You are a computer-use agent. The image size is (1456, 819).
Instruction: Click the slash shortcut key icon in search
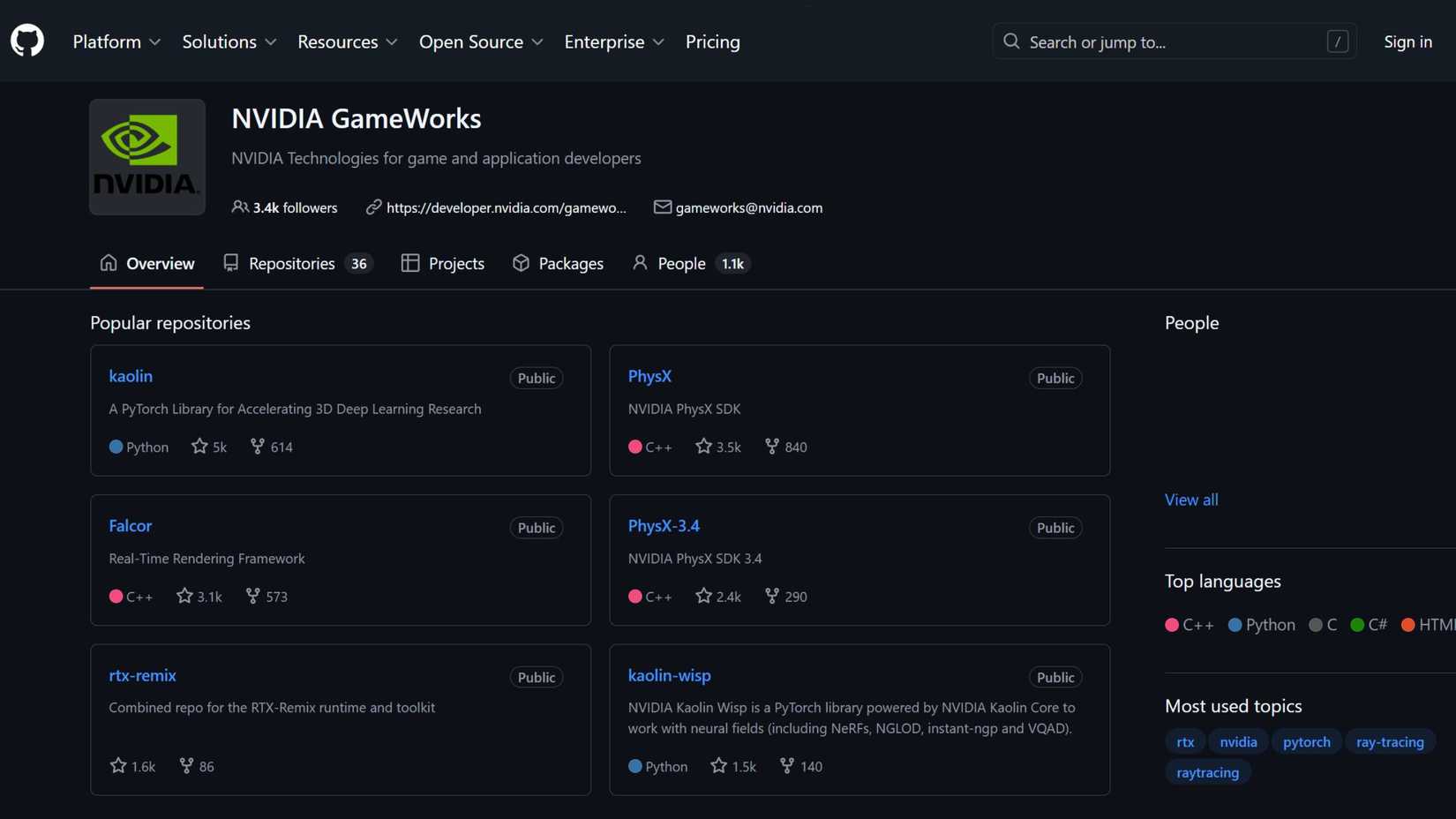click(1338, 41)
